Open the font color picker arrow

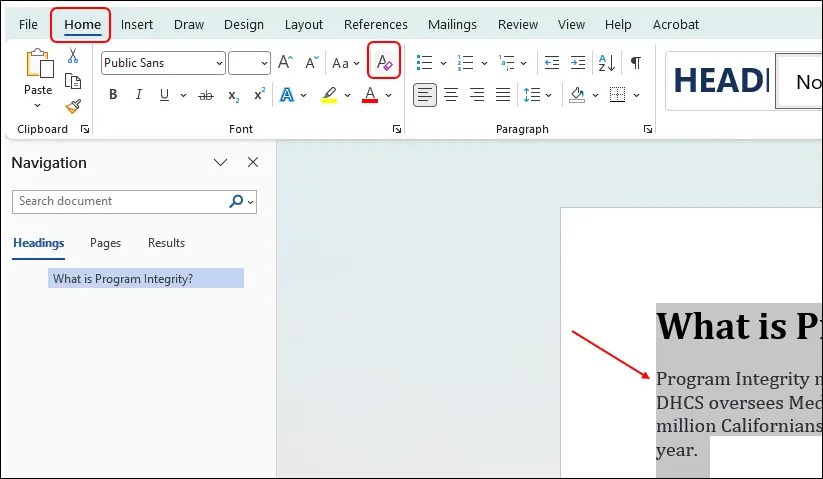pyautogui.click(x=388, y=95)
